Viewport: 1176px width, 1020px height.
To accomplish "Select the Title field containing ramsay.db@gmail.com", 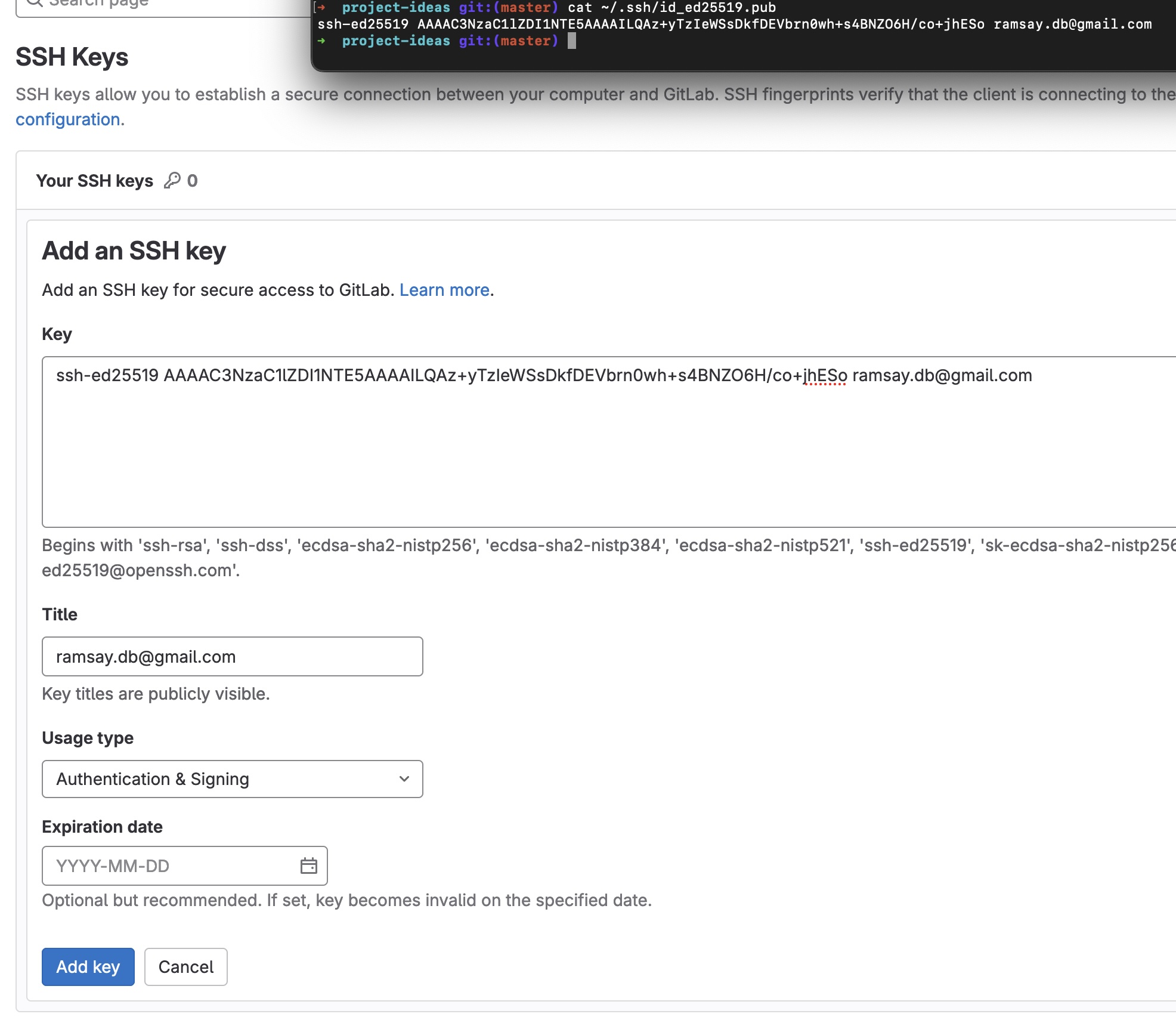I will click(x=232, y=656).
